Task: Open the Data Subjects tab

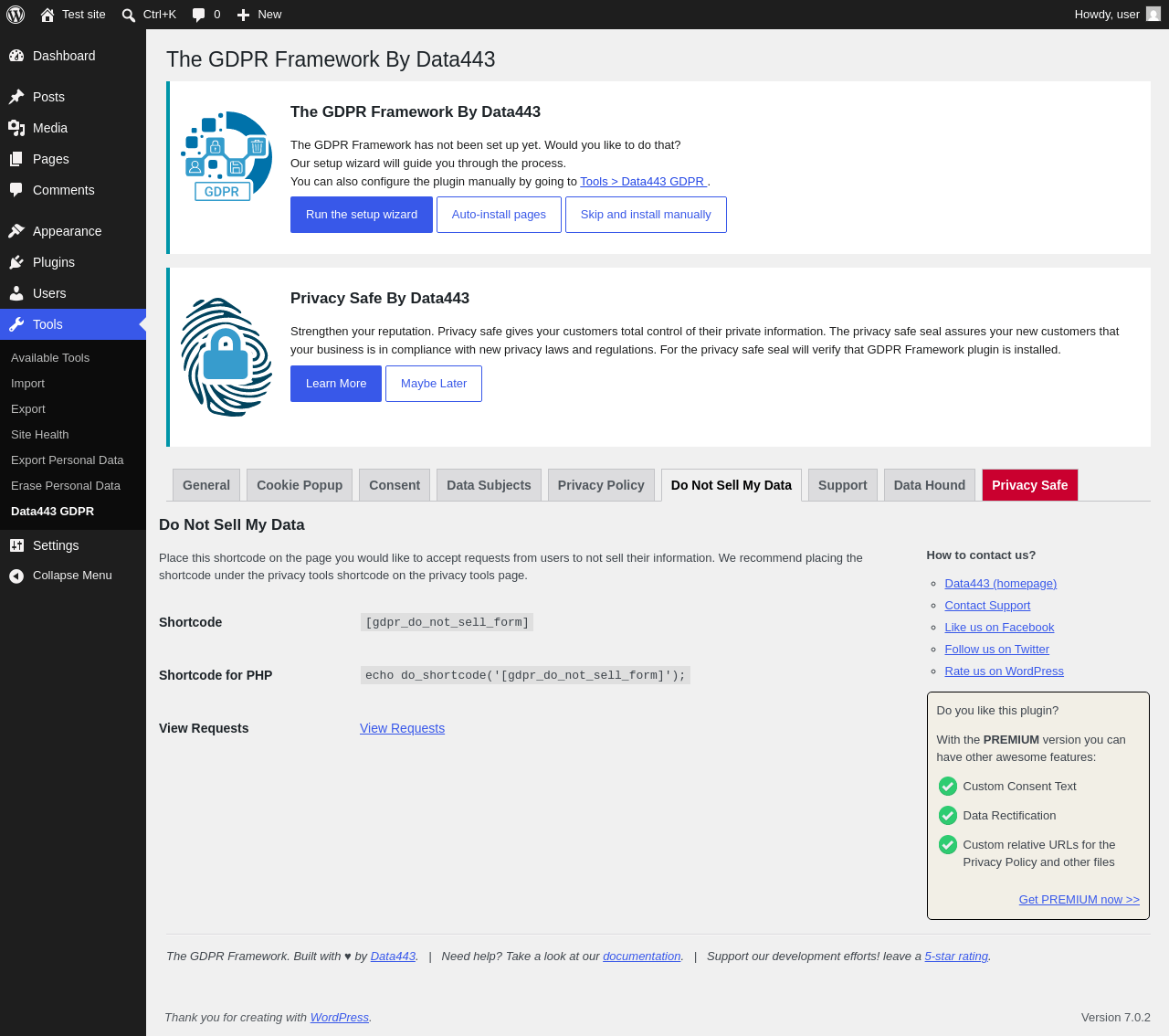Action: tap(489, 485)
